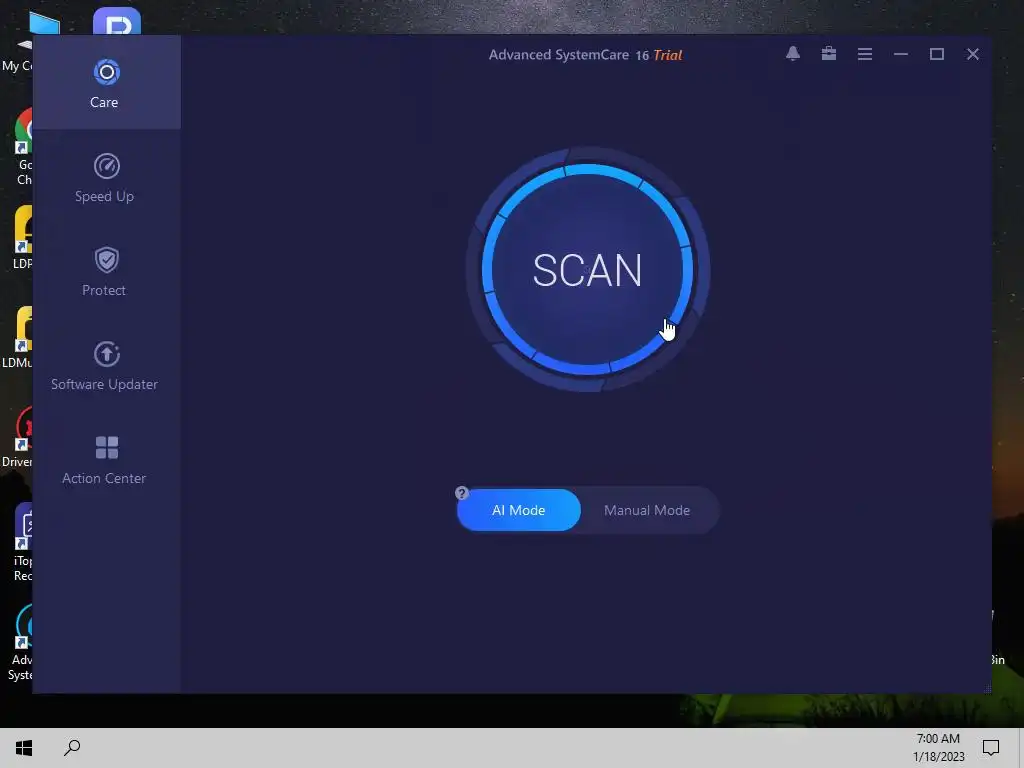The image size is (1024, 768).
Task: Open the taskbar clock and date
Action: pyautogui.click(x=938, y=748)
